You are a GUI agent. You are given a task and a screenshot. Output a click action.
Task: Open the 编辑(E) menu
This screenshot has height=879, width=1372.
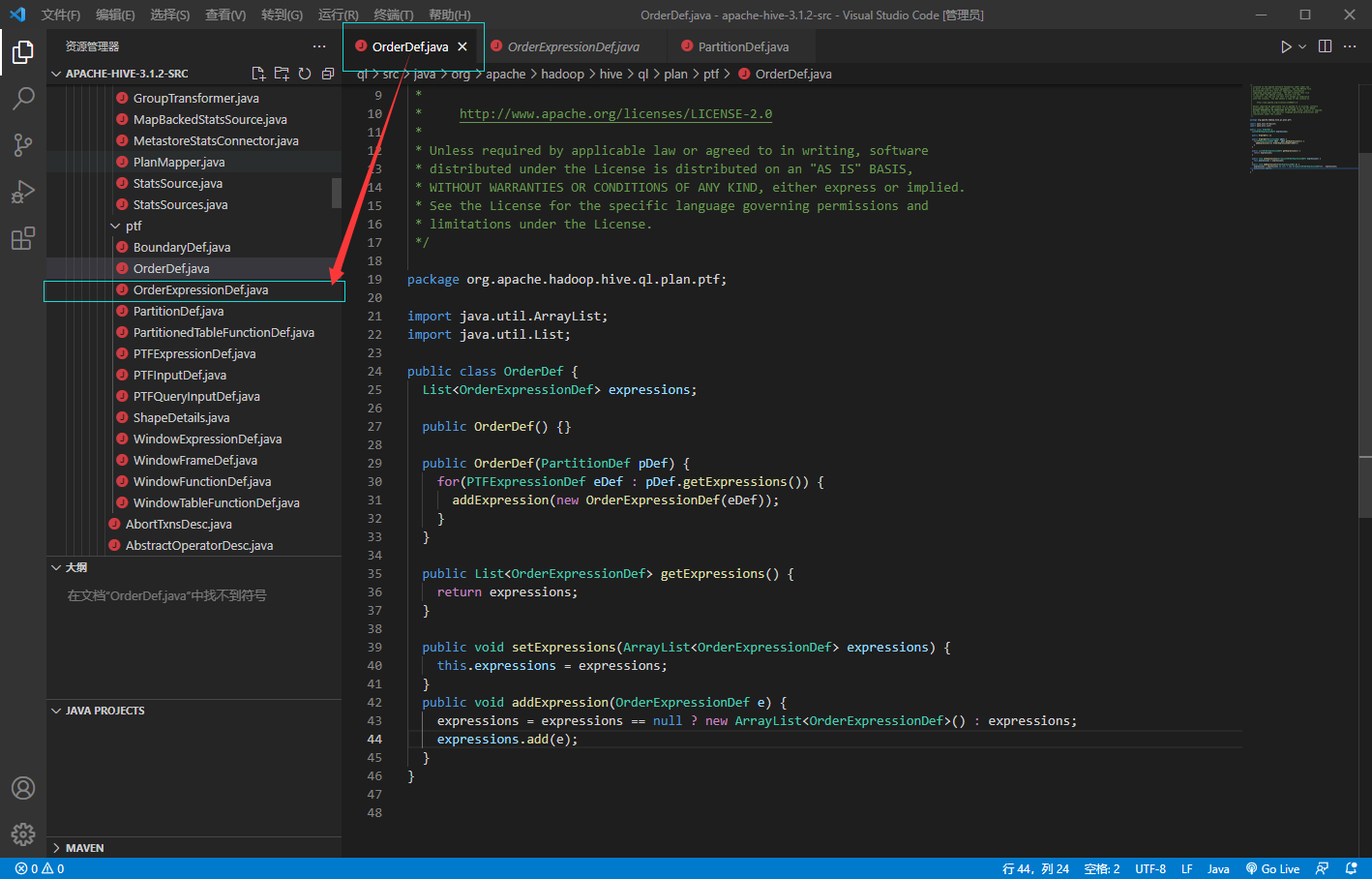[115, 15]
